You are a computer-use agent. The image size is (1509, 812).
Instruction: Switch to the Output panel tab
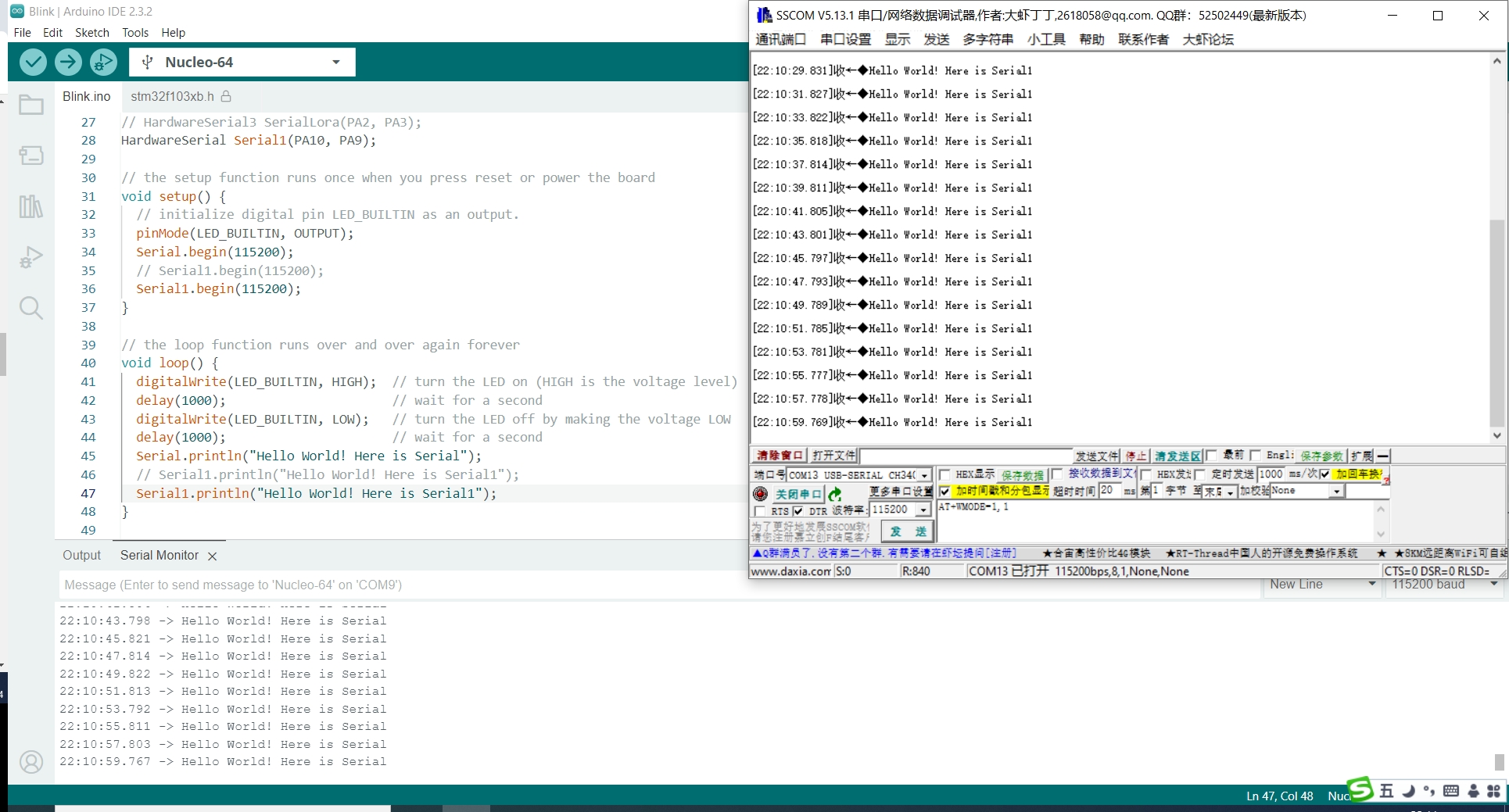coord(82,555)
